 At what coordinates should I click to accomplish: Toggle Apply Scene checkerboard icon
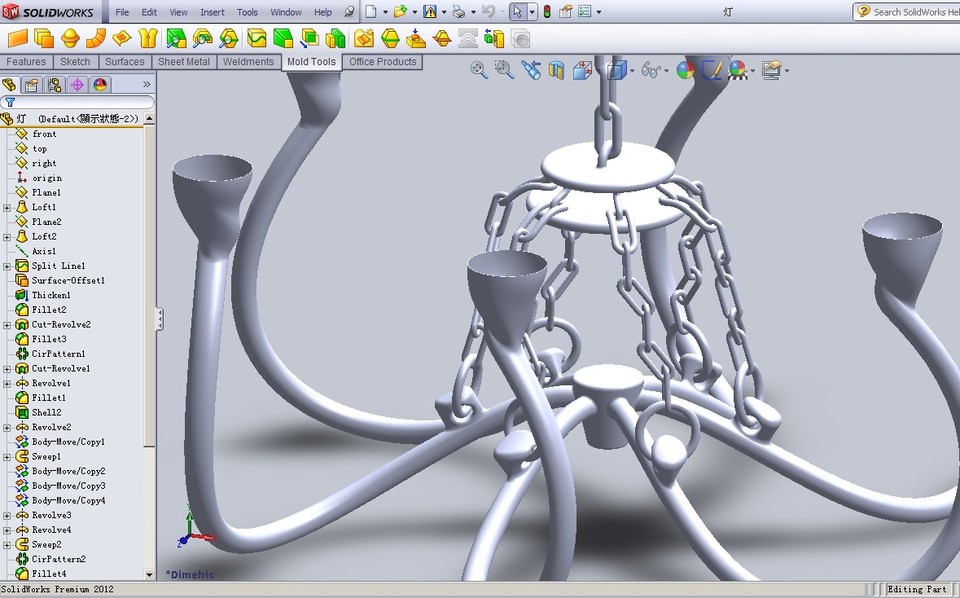(737, 70)
